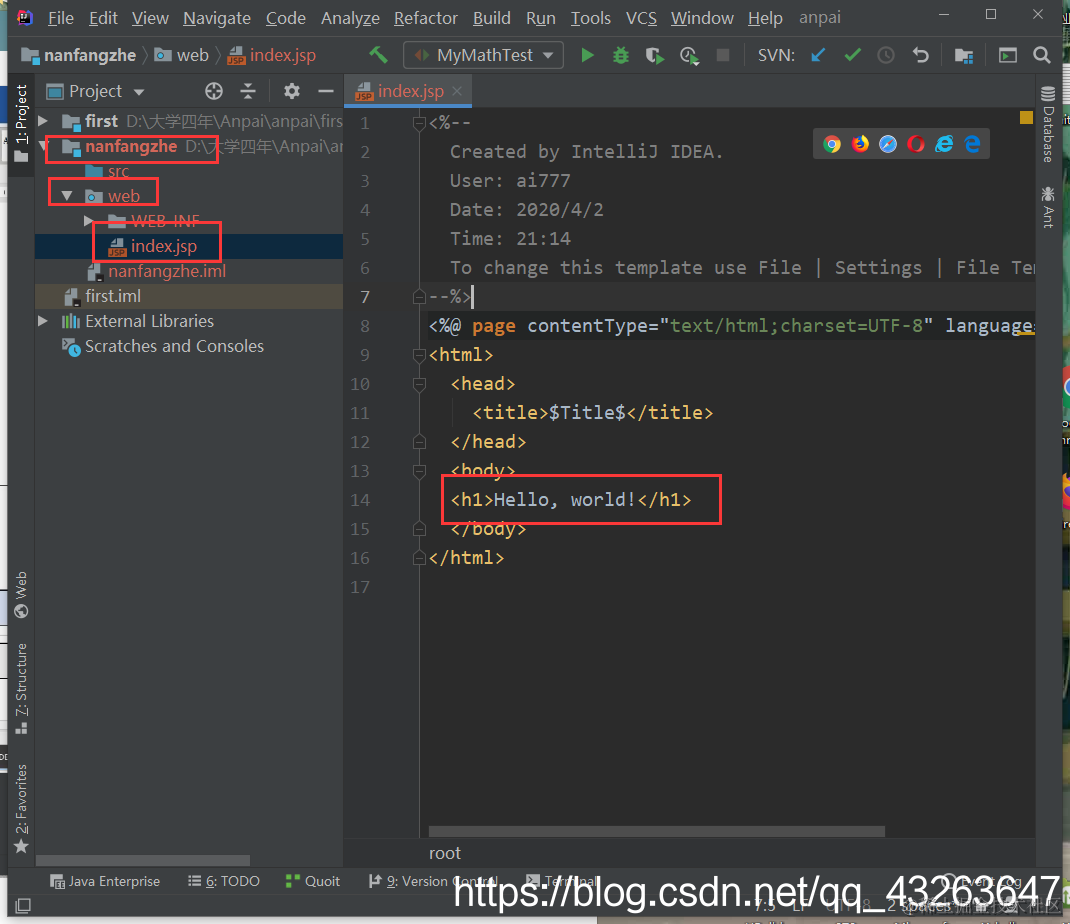Toggle the 6: TODO tool window
The height and width of the screenshot is (924, 1070).
tap(224, 881)
